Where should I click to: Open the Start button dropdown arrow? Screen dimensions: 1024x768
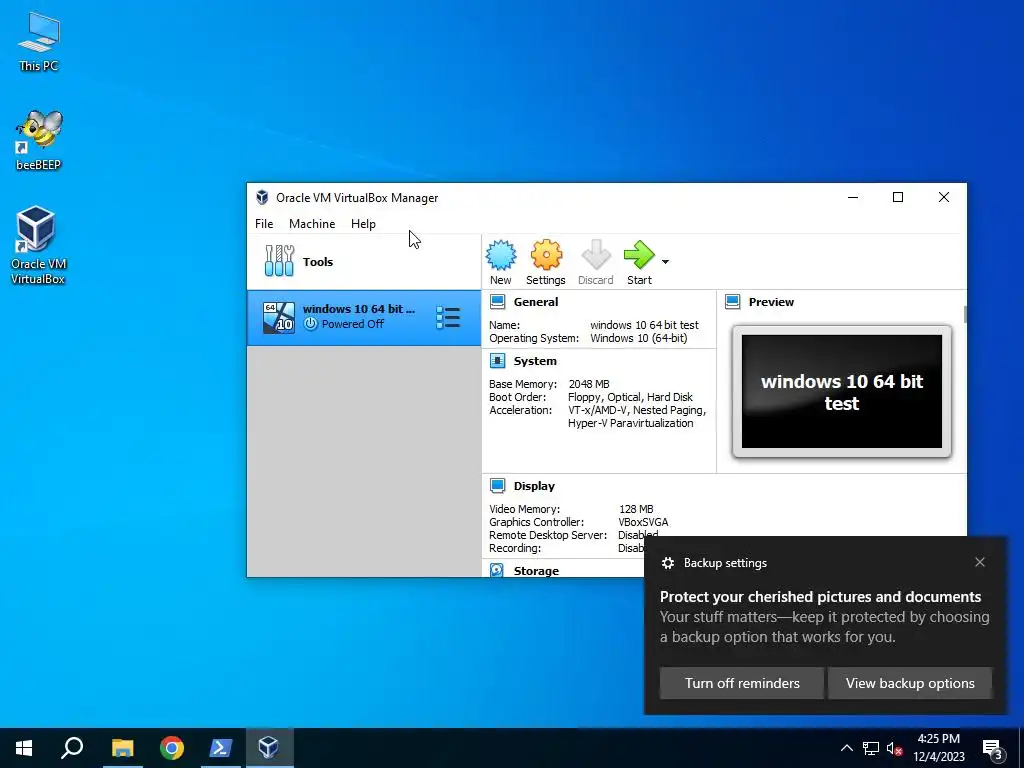(665, 262)
